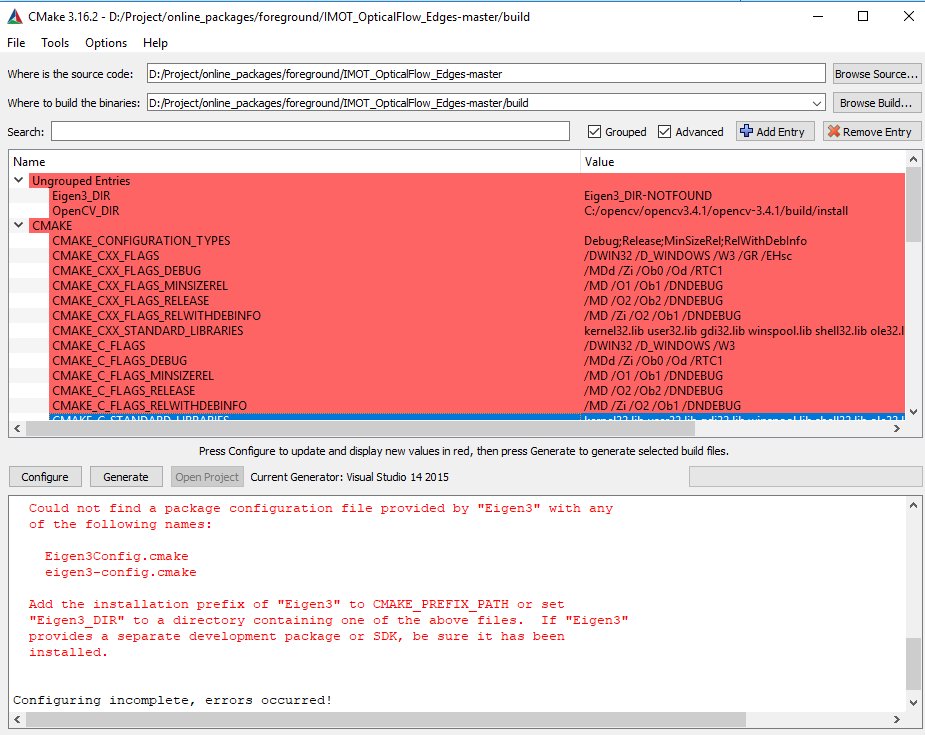The height and width of the screenshot is (735, 925).
Task: Select CMAKE_C_FLAGS_DEBUG entry
Action: [x=119, y=360]
